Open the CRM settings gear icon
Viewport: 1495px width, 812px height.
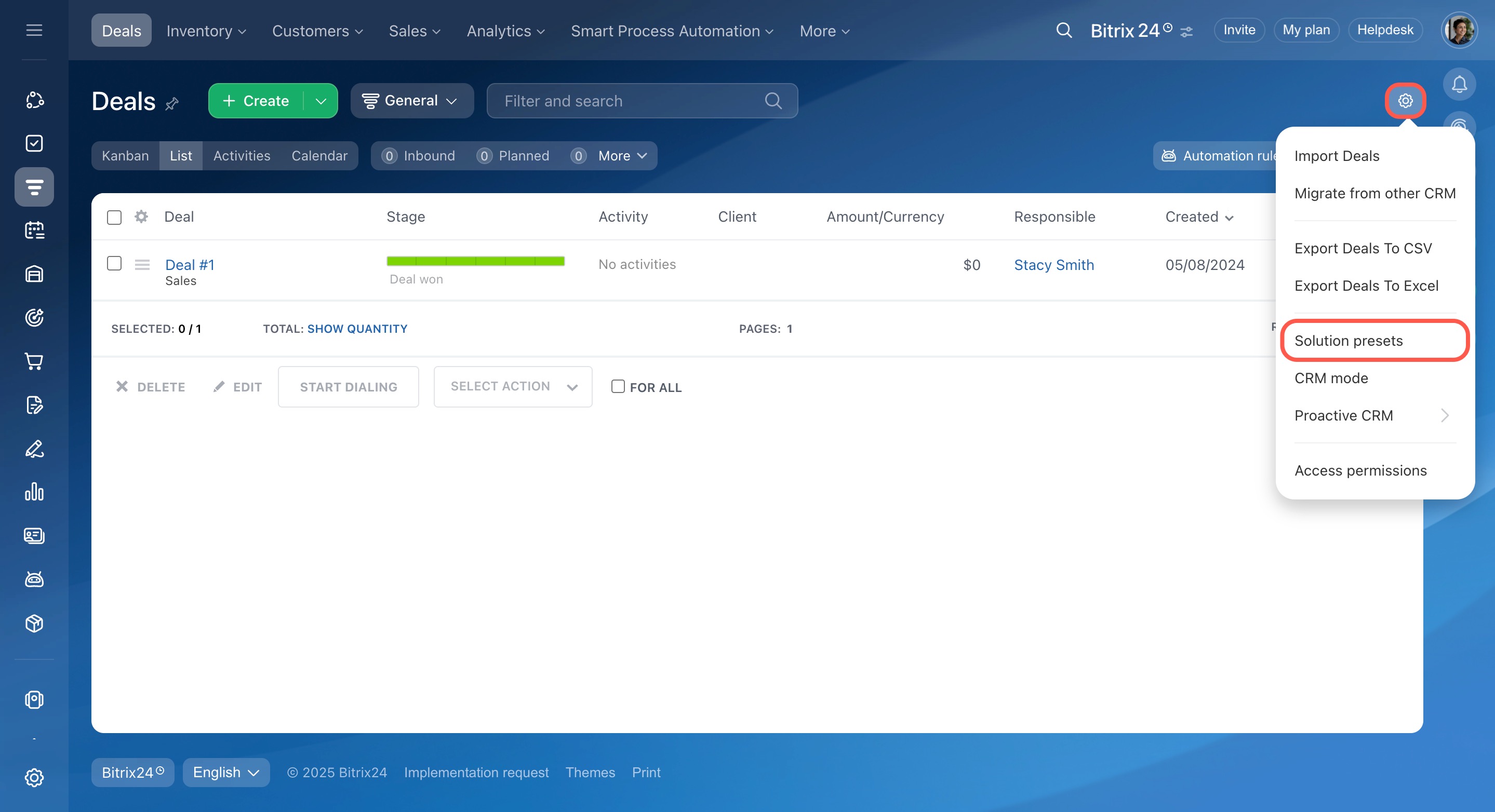tap(1405, 101)
